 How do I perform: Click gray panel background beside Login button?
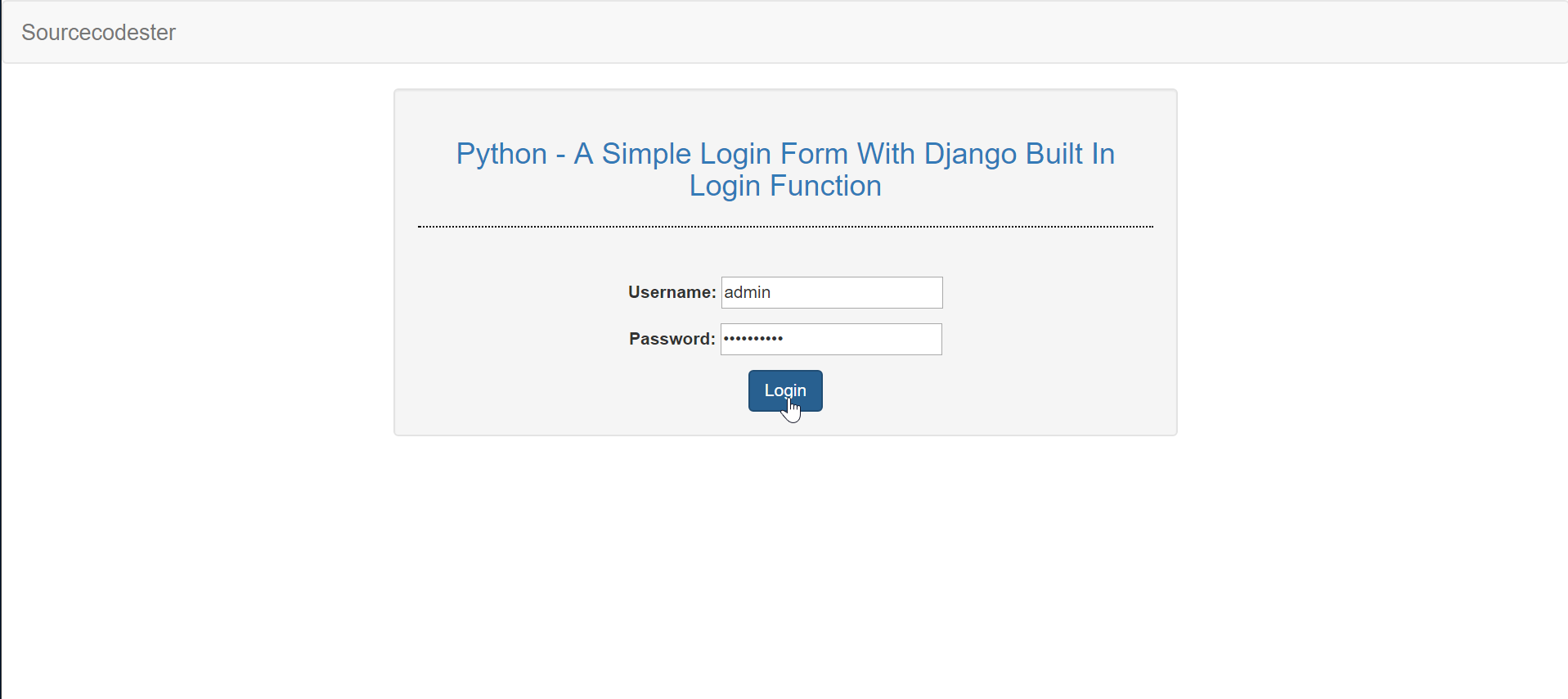click(982, 391)
